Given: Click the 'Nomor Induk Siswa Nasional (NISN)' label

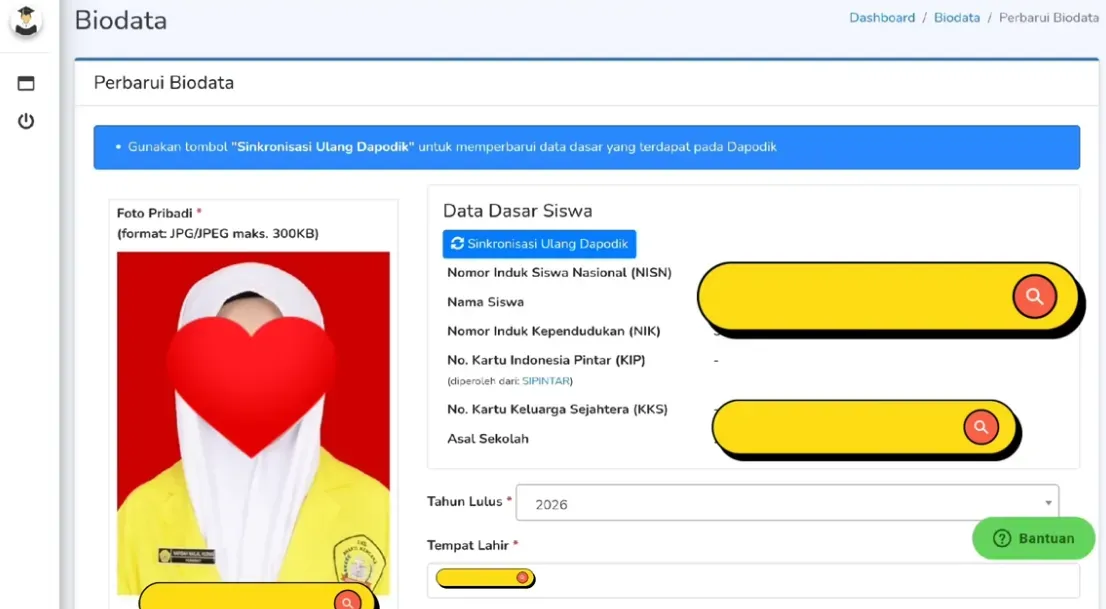Looking at the screenshot, I should (559, 272).
